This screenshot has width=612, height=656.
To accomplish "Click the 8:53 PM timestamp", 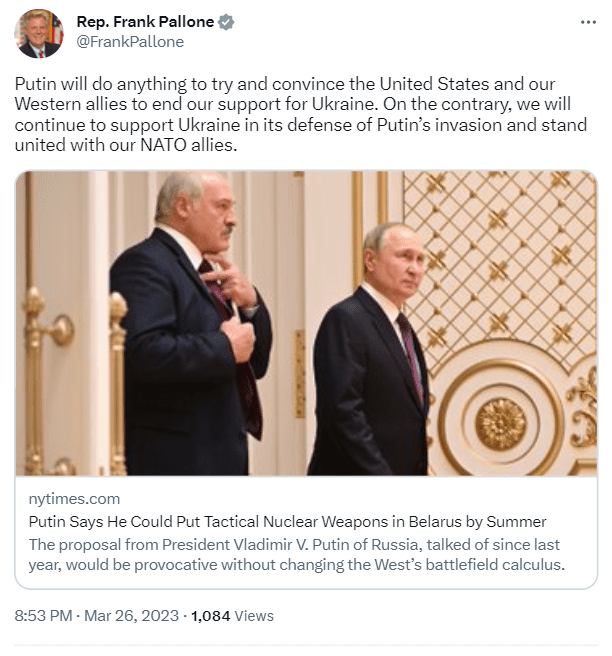I will click(x=43, y=616).
